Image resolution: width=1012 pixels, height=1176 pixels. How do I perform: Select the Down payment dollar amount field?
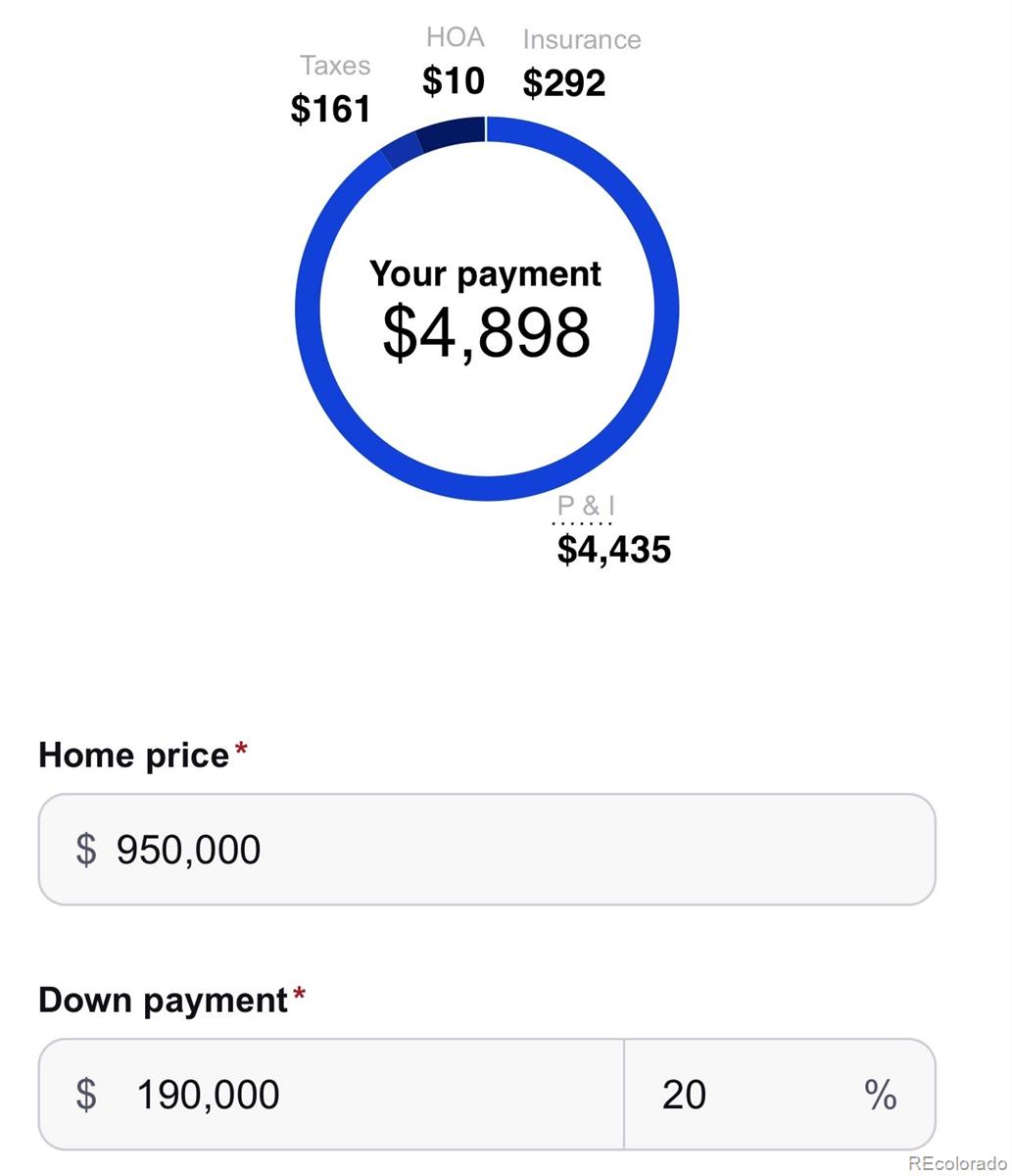tap(331, 1095)
